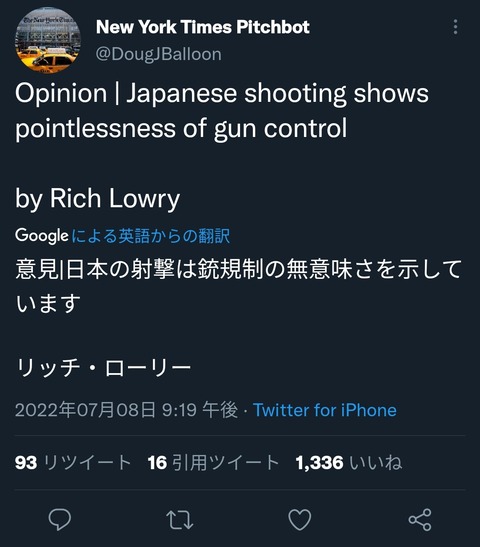
Task: Toggle the による英語からの翻訳 translation link
Action: [x=151, y=236]
